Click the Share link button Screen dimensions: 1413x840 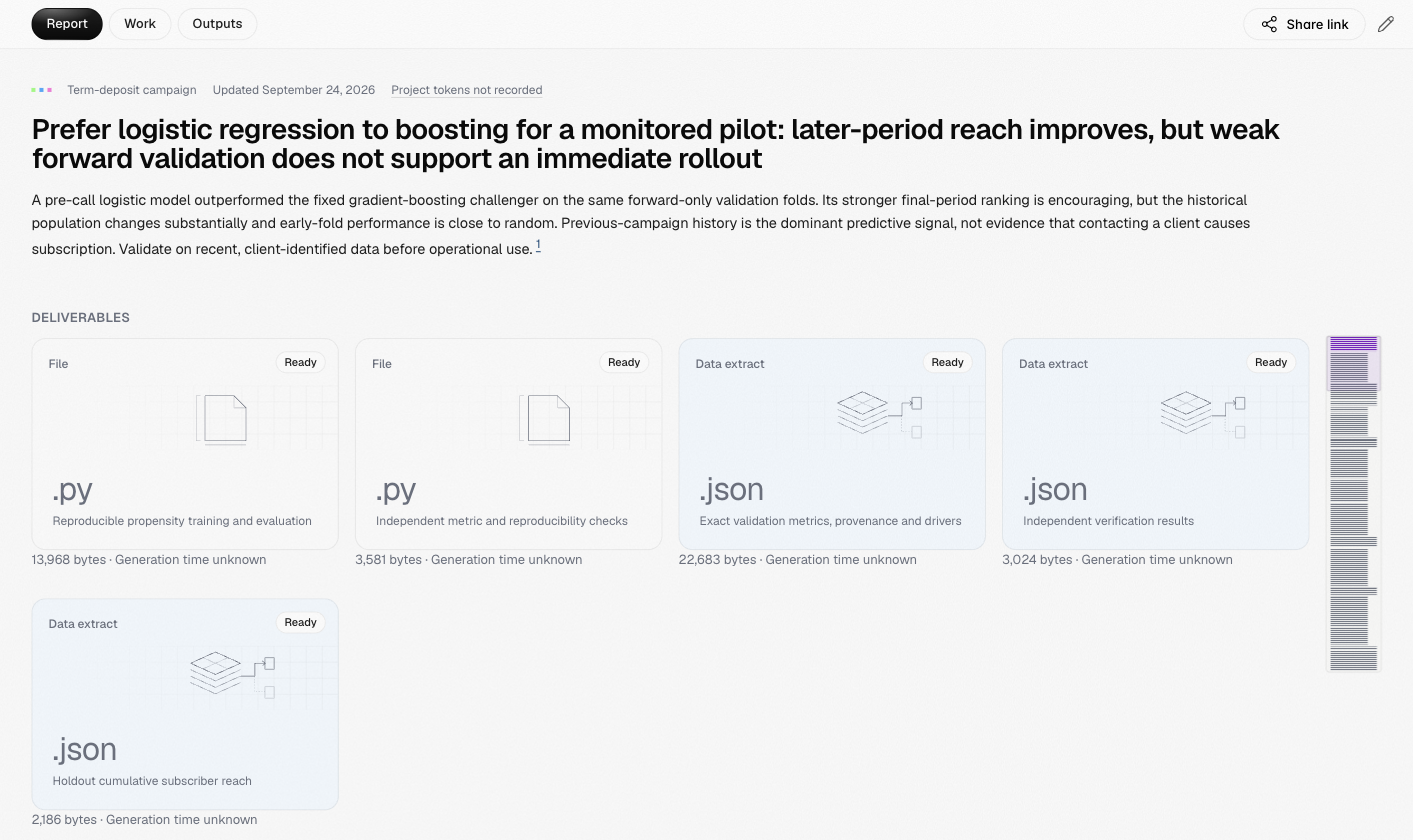(1304, 24)
